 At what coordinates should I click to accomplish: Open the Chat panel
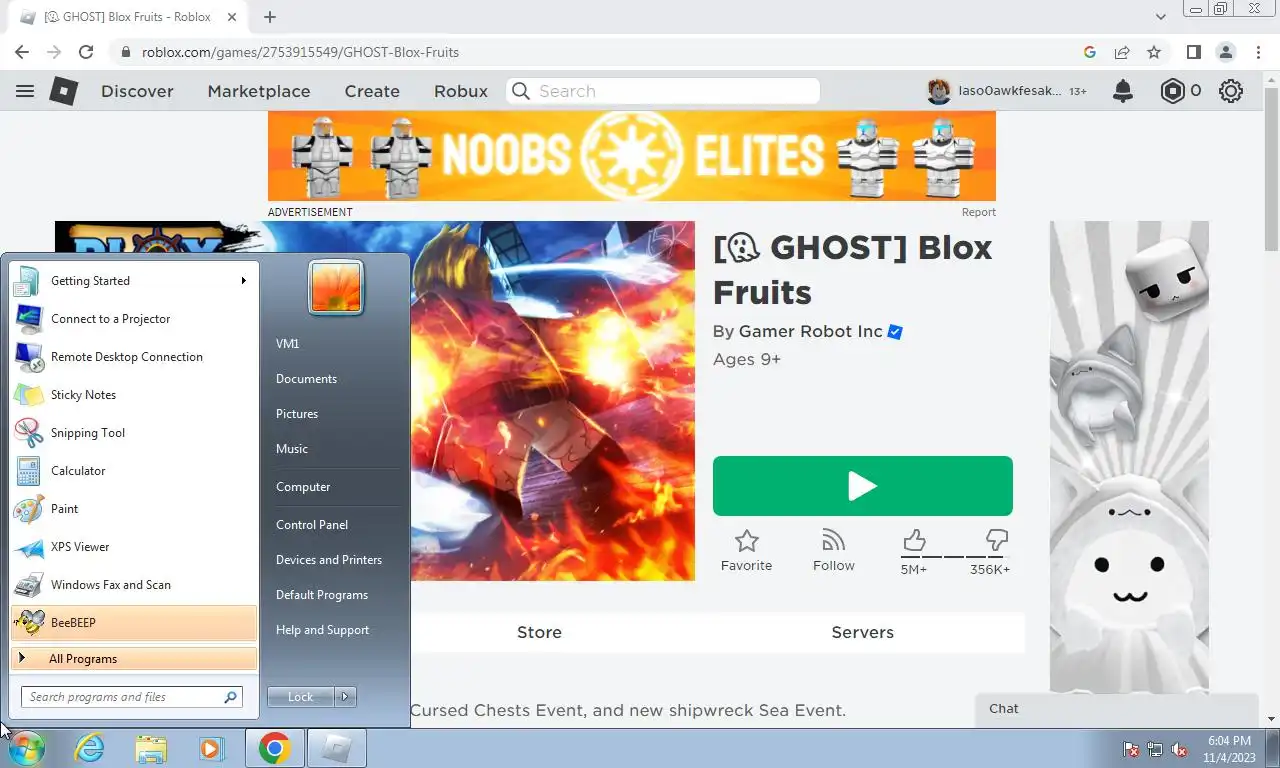point(1116,709)
